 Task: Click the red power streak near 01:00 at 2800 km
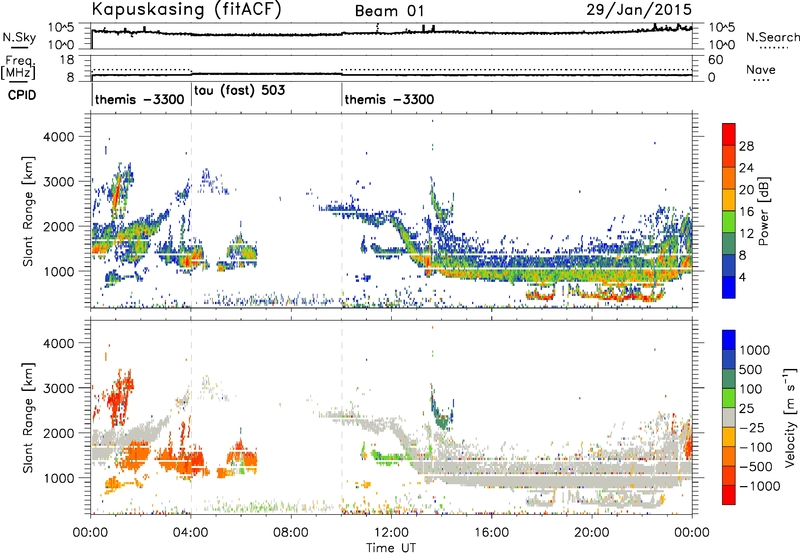(117, 193)
